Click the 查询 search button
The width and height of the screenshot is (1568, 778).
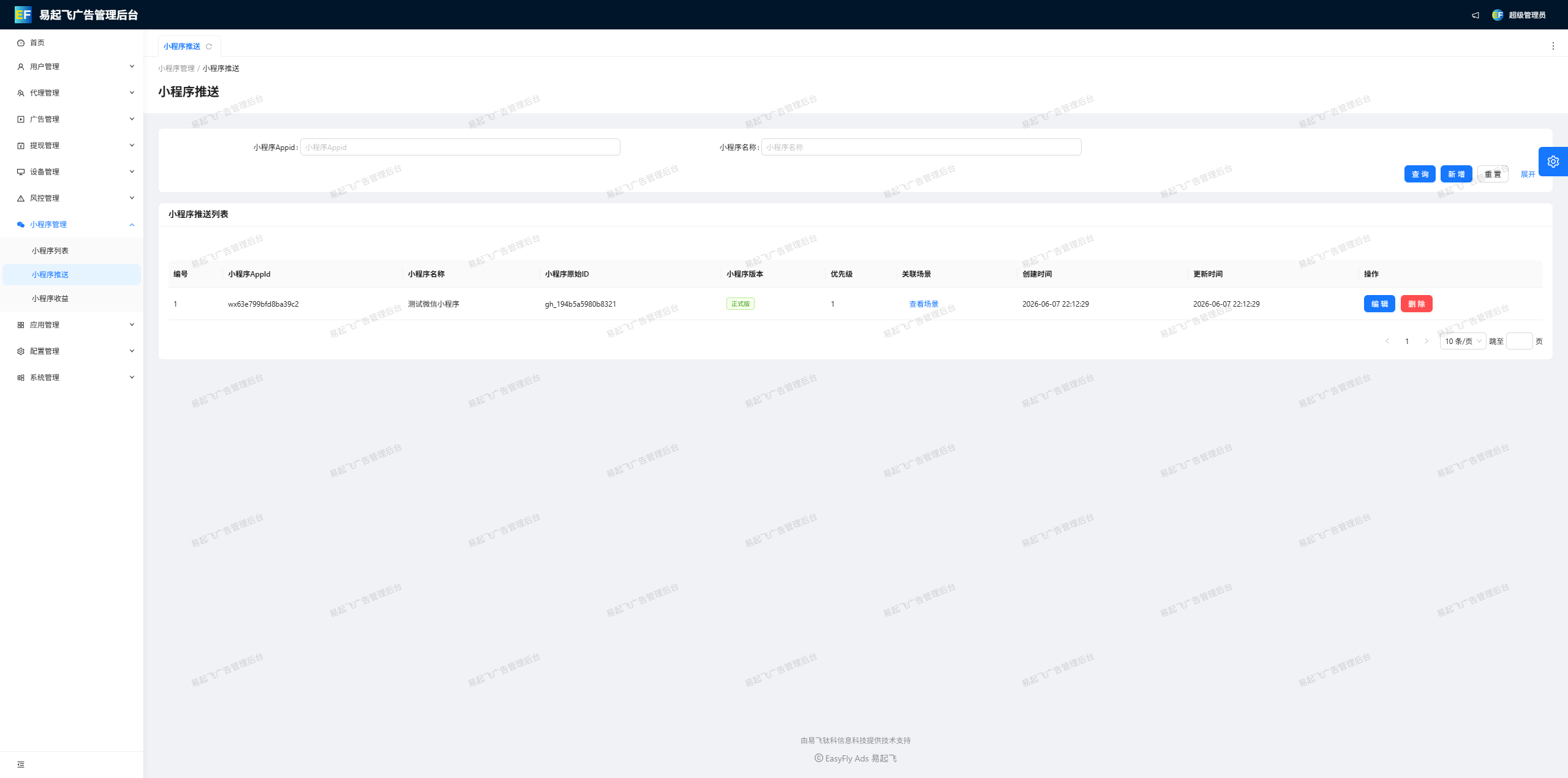point(1420,174)
